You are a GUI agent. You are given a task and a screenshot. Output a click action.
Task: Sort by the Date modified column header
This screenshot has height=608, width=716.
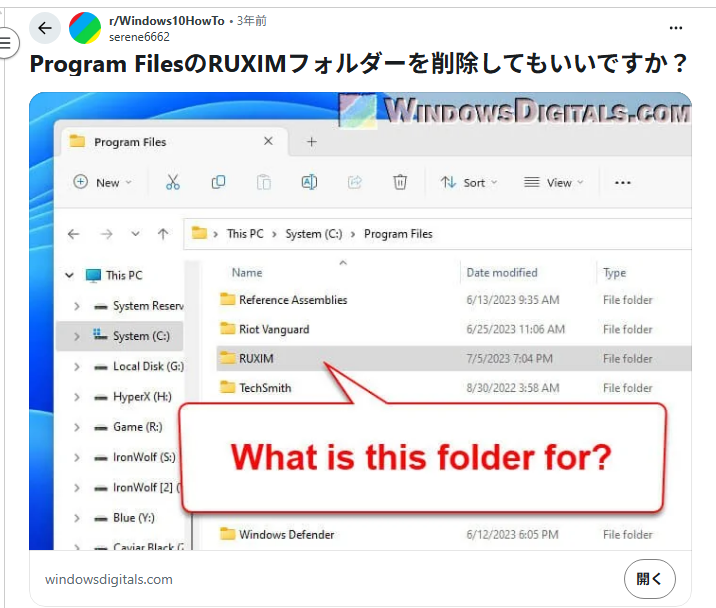[x=502, y=273]
